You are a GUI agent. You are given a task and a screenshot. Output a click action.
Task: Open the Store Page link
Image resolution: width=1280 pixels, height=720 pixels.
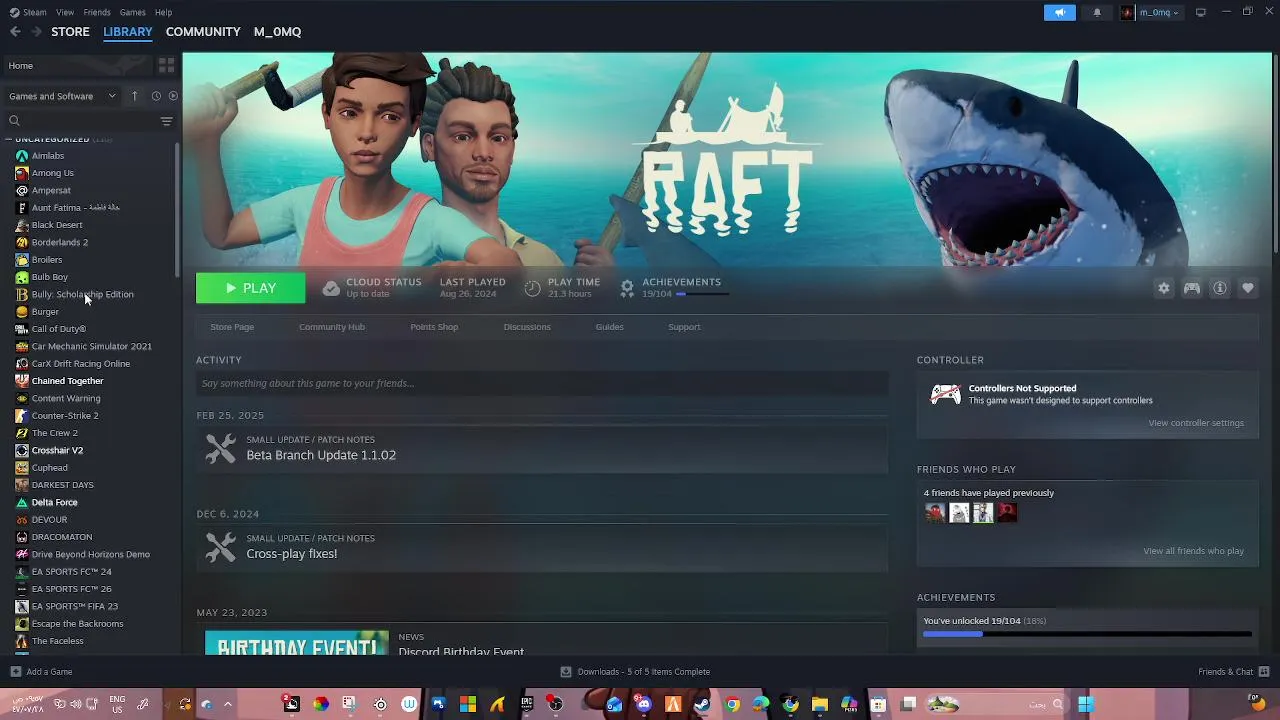point(232,327)
